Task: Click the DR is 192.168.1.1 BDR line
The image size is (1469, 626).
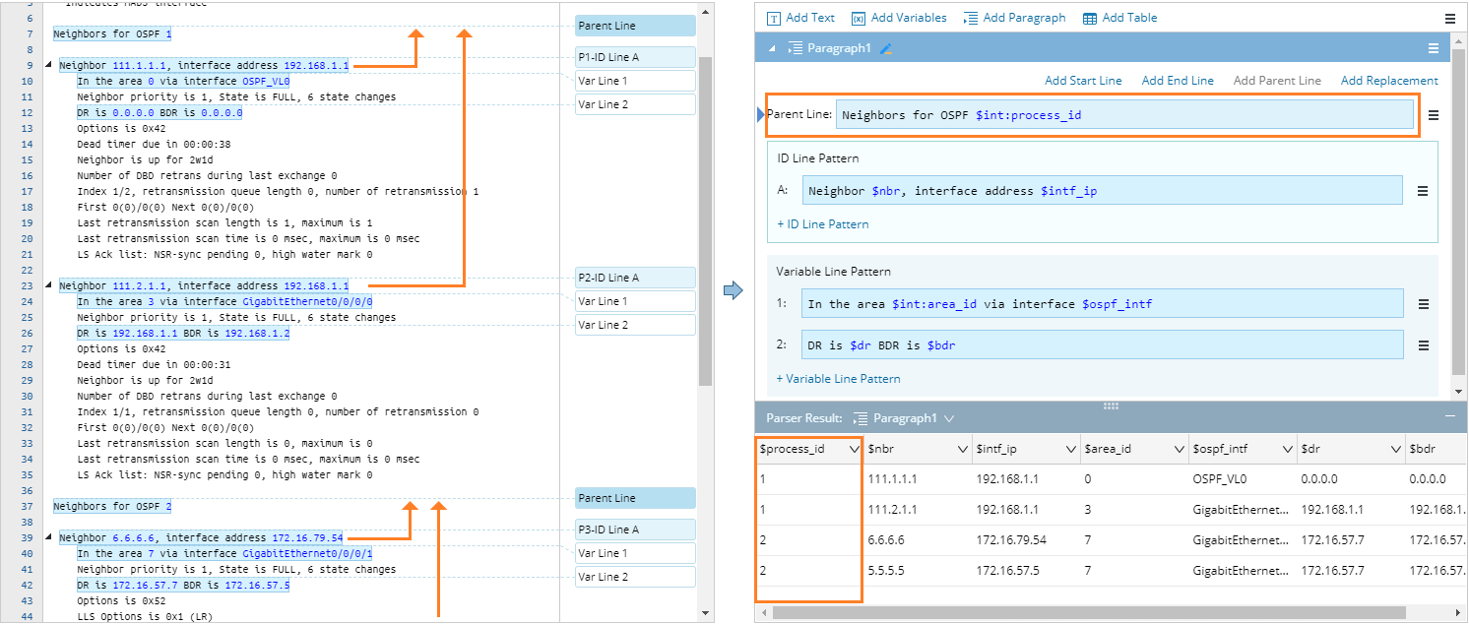Action: coord(183,333)
